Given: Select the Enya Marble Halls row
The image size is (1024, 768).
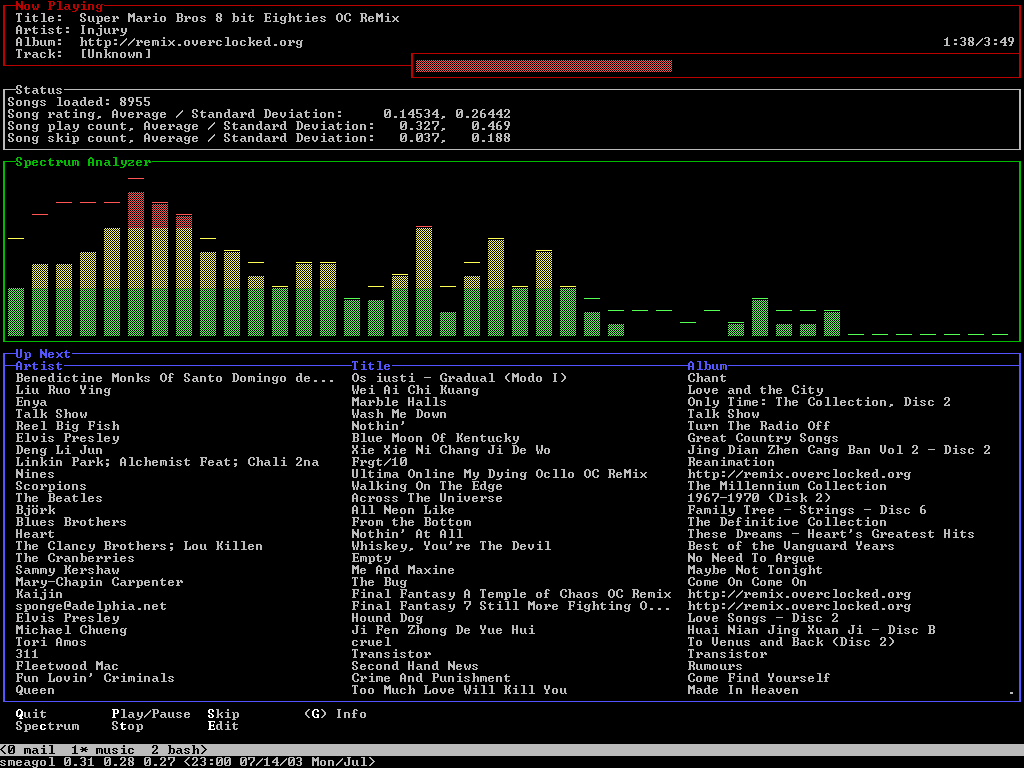Looking at the screenshot, I should pos(399,402).
